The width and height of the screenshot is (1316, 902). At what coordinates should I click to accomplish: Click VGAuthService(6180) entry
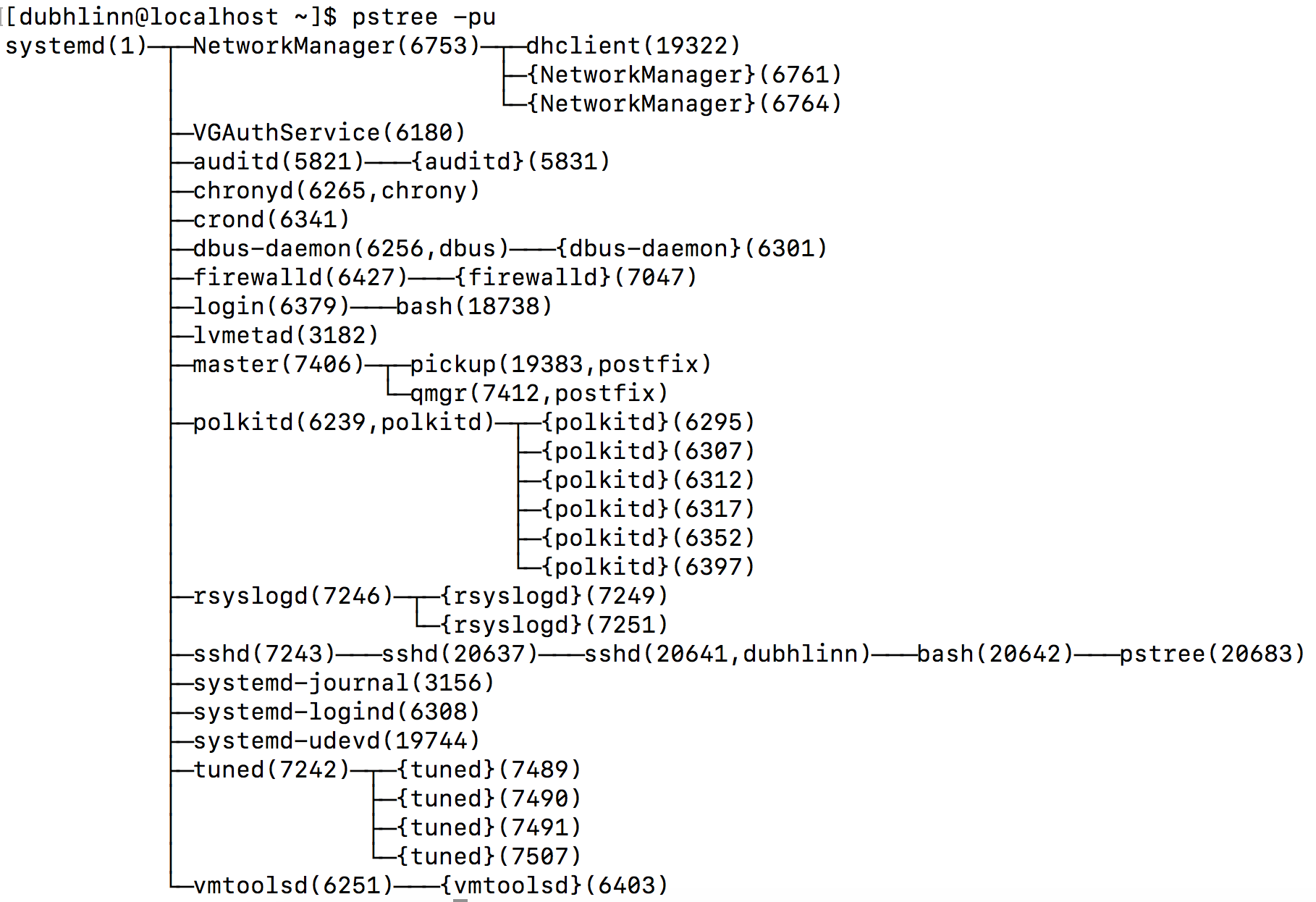point(329,132)
